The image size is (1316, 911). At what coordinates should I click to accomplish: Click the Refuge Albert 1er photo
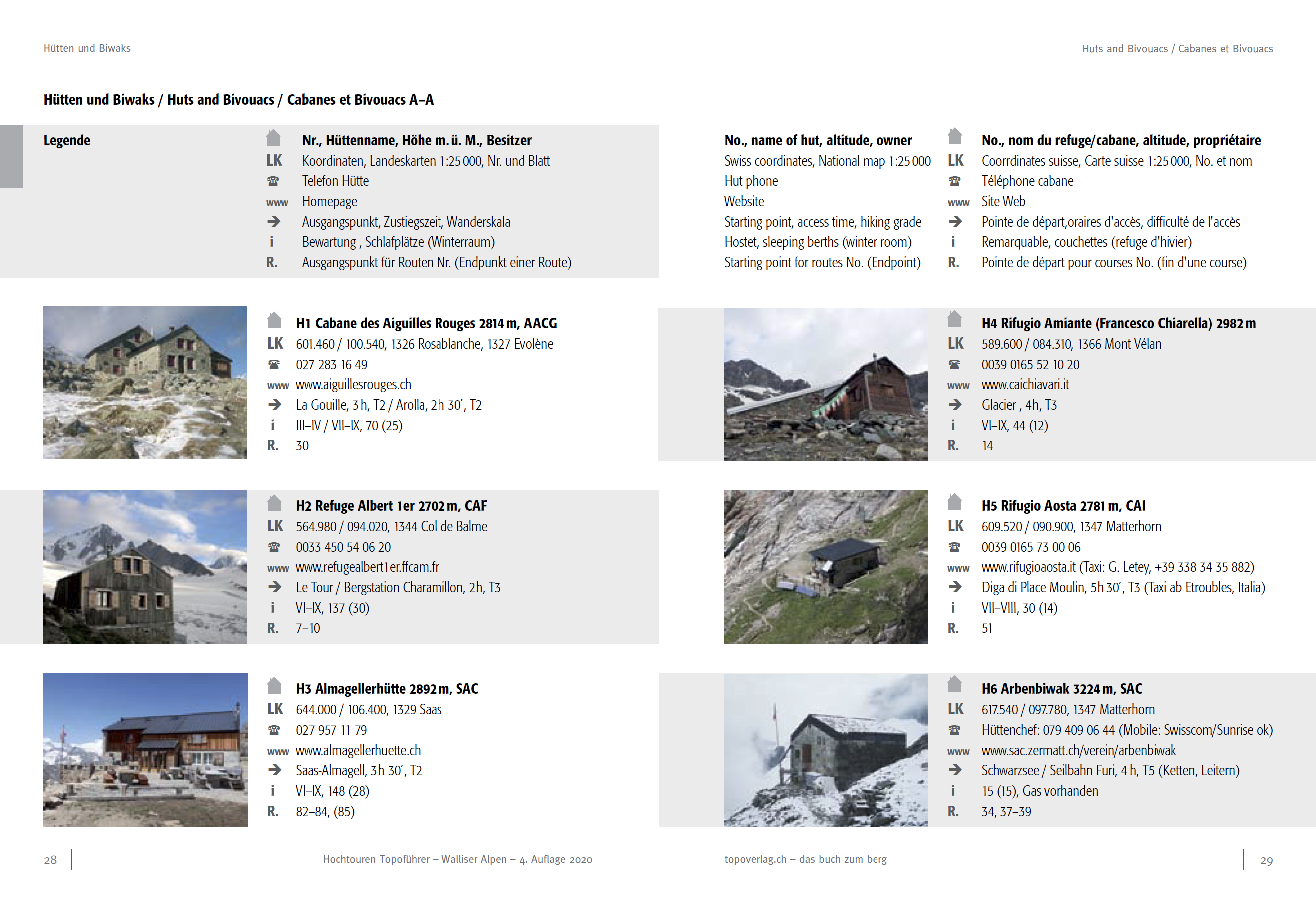click(145, 567)
